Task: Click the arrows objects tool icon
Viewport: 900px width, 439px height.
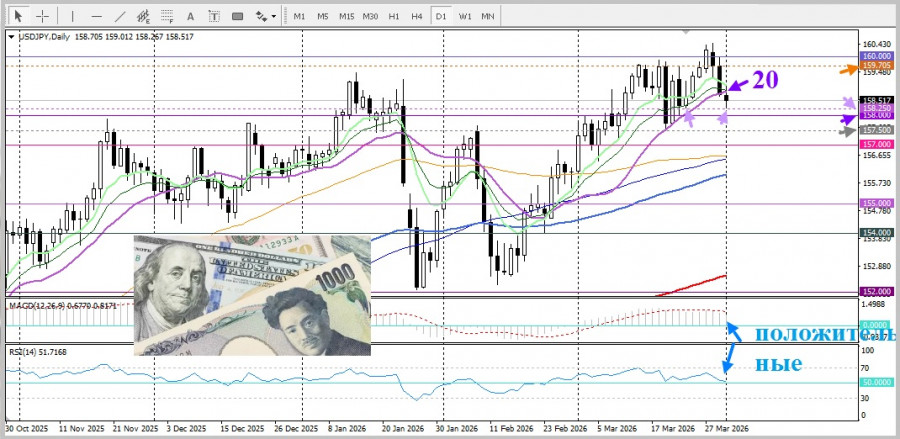Action: click(261, 16)
